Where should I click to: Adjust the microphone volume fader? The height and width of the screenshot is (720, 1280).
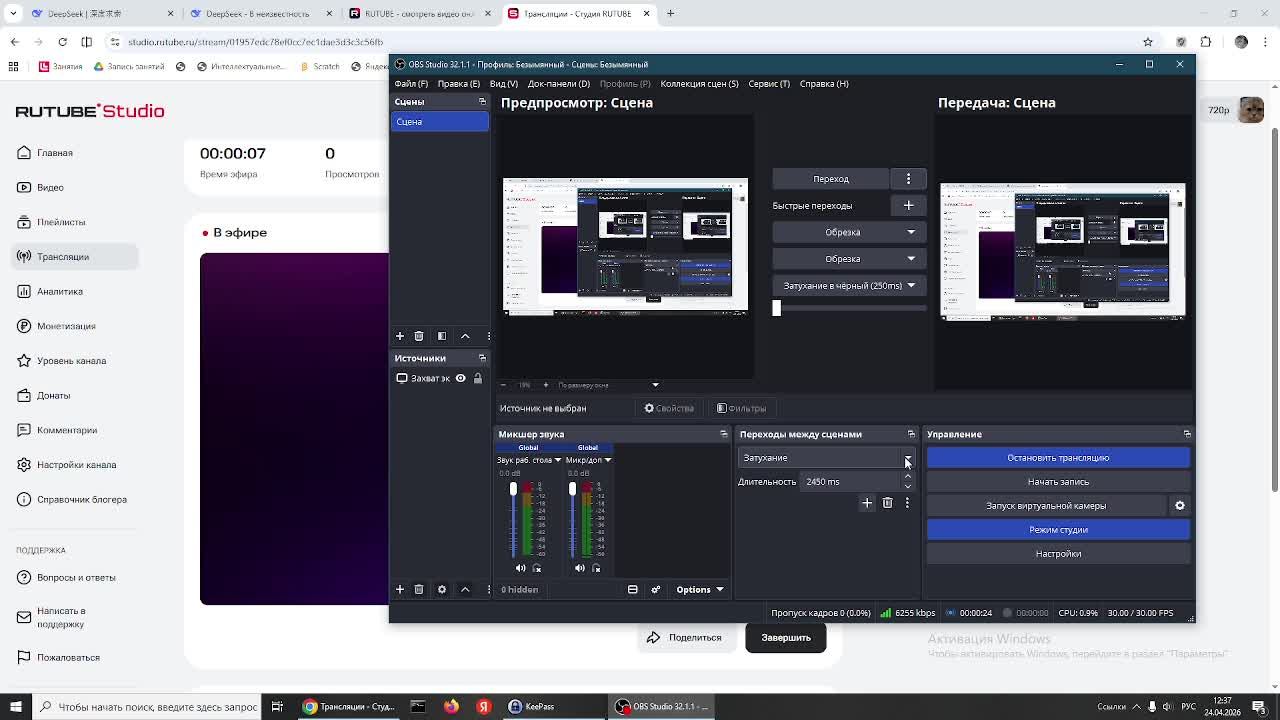tap(572, 489)
